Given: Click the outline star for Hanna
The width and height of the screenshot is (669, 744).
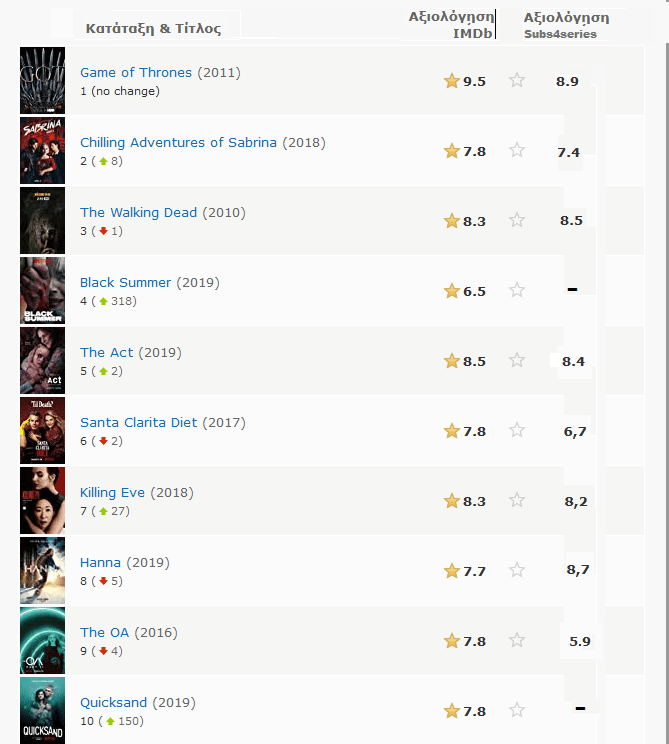Looking at the screenshot, I should [x=517, y=570].
